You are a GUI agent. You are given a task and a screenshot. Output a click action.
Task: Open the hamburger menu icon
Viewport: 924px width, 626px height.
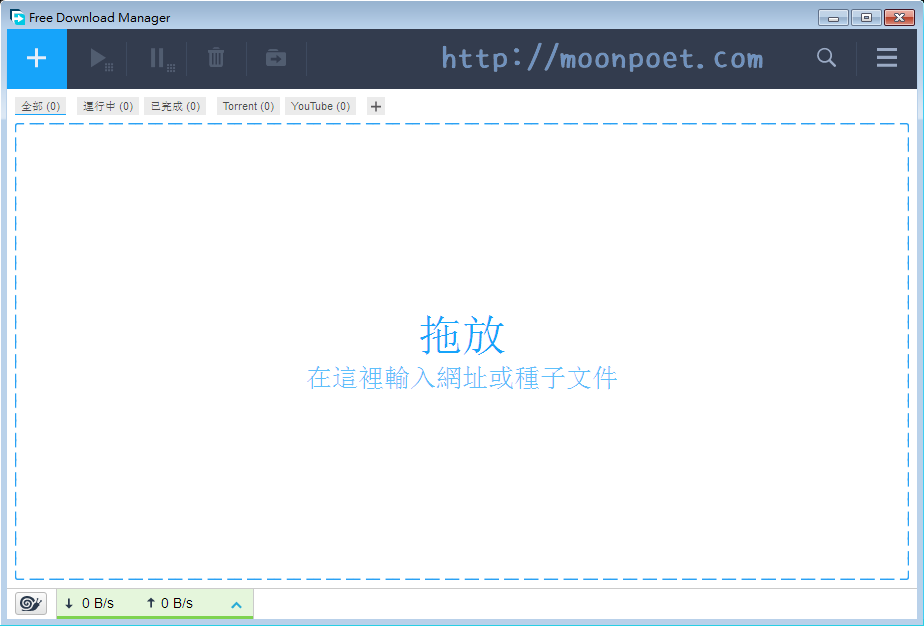pos(886,58)
